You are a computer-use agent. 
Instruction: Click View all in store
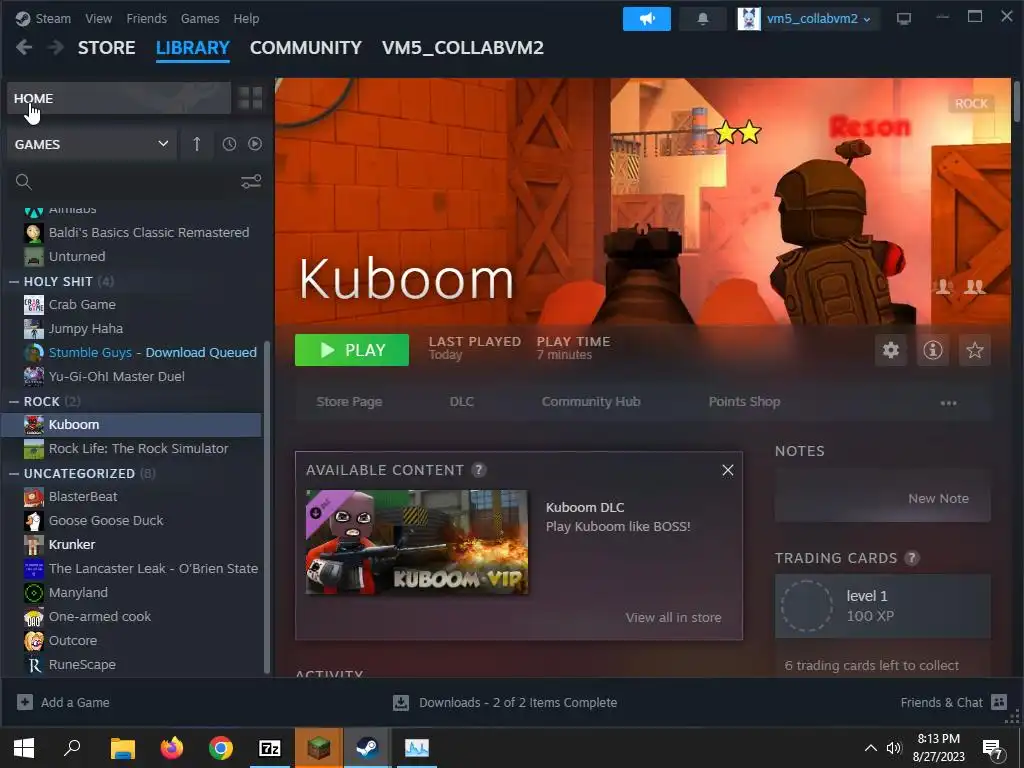pos(673,617)
